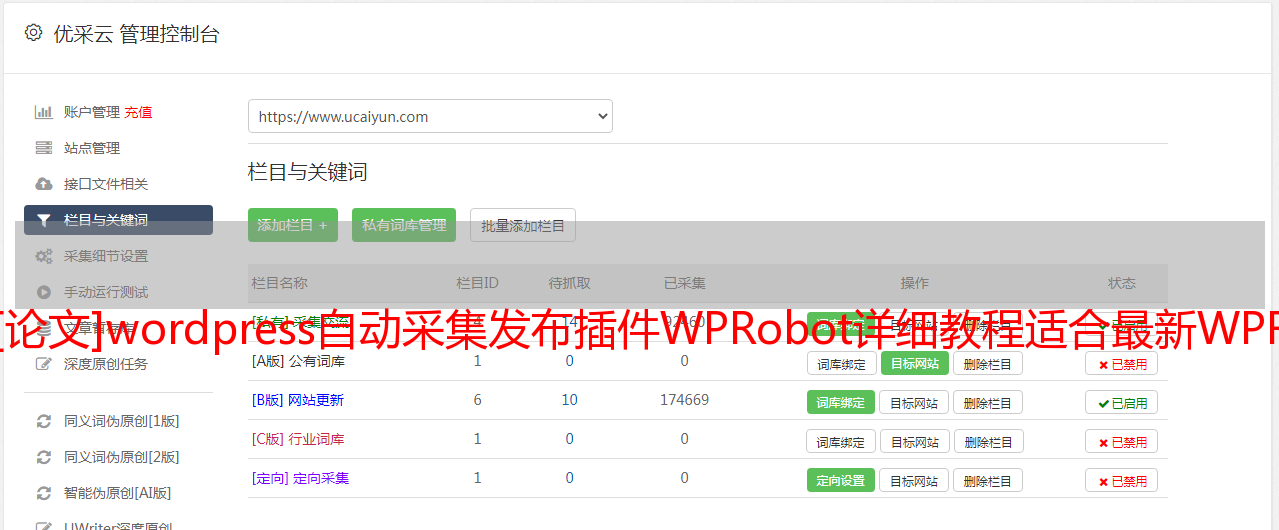This screenshot has height=530, width=1279.
Task: Click the refresh icon for 同义词伪原创[1版]
Action: (44, 421)
